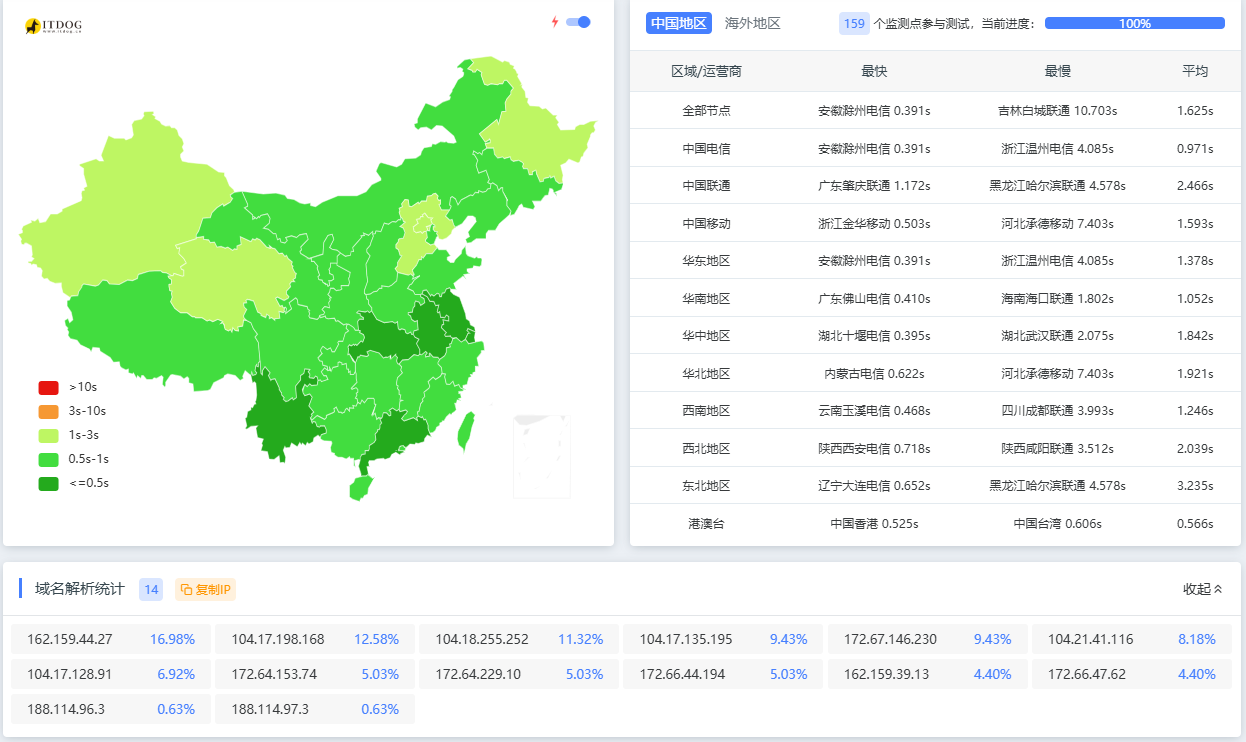Click IP address 162.159.44.27
1246x742 pixels.
70,639
